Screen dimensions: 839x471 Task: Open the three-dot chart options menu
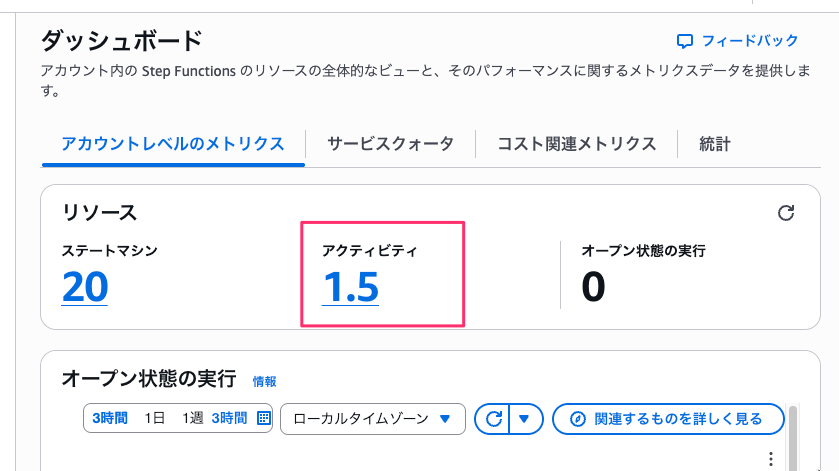tap(770, 458)
